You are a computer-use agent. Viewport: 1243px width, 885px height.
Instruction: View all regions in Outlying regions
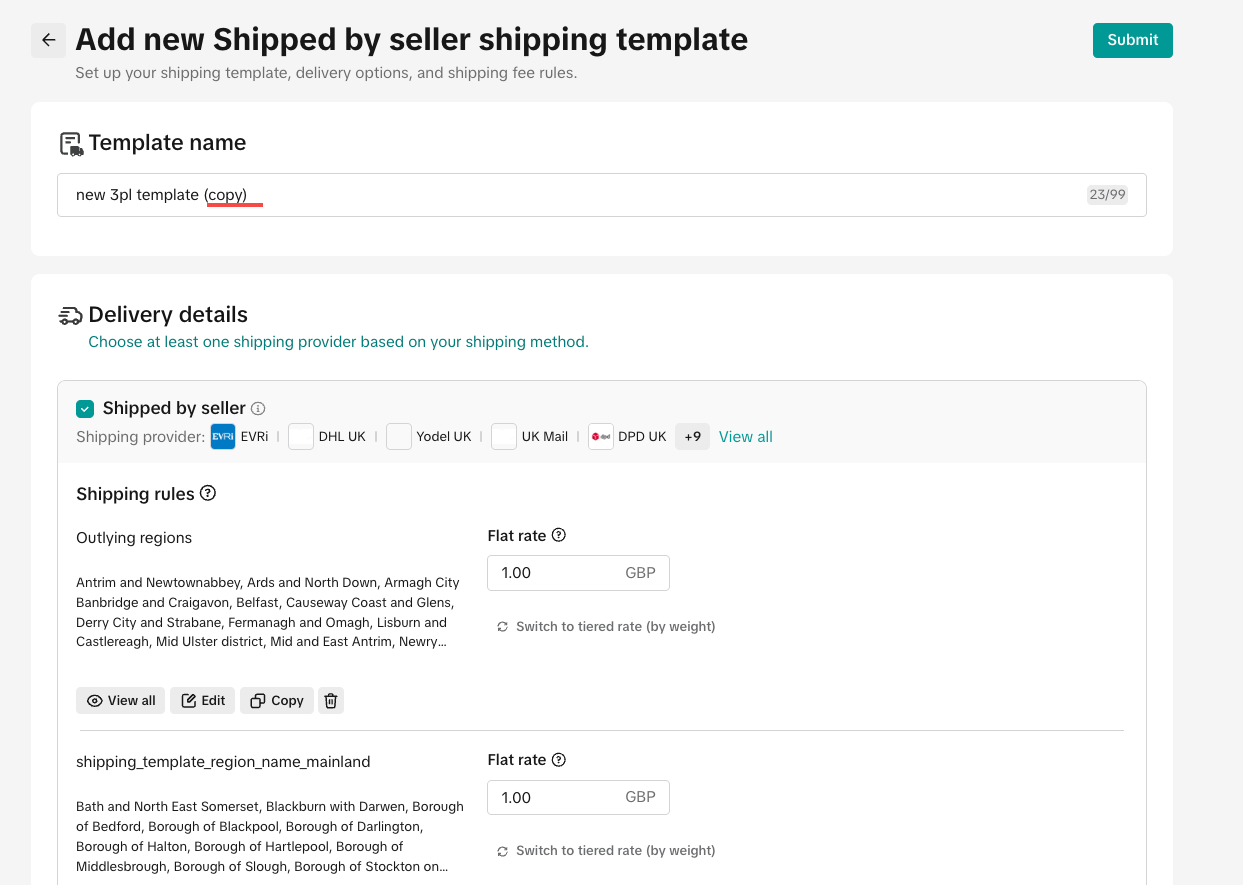coord(121,701)
